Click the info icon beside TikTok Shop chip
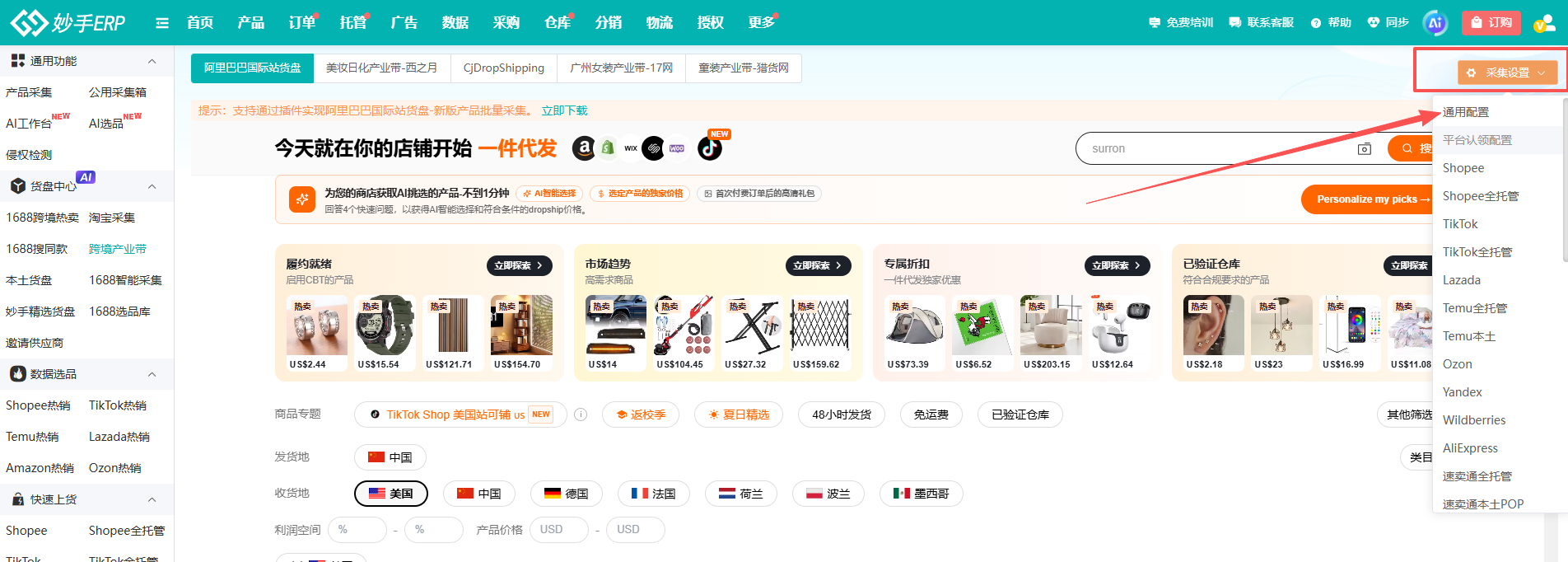Image resolution: width=1568 pixels, height=562 pixels. click(581, 414)
